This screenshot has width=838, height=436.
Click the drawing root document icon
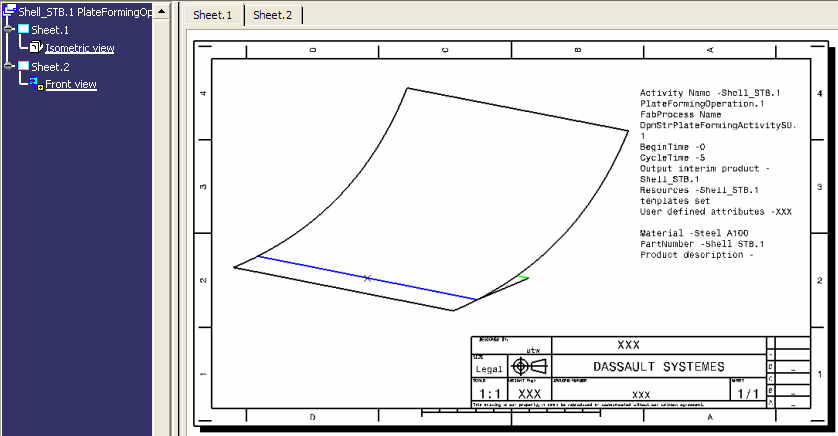tap(9, 11)
